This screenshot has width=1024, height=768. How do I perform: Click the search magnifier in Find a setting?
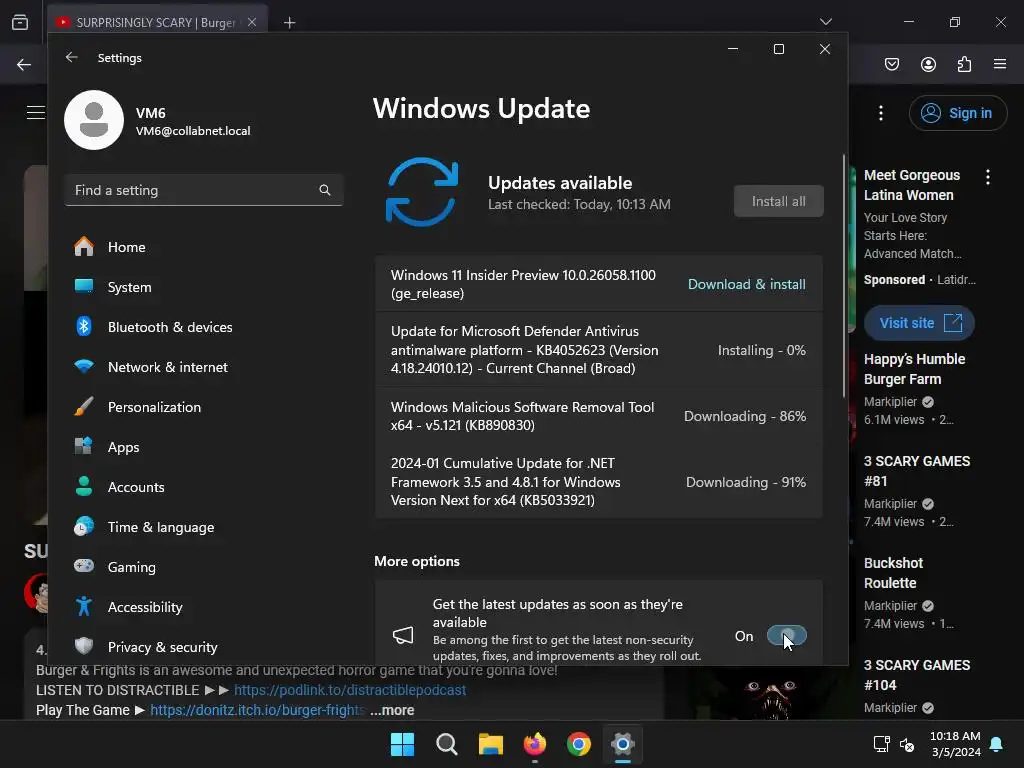click(x=325, y=190)
